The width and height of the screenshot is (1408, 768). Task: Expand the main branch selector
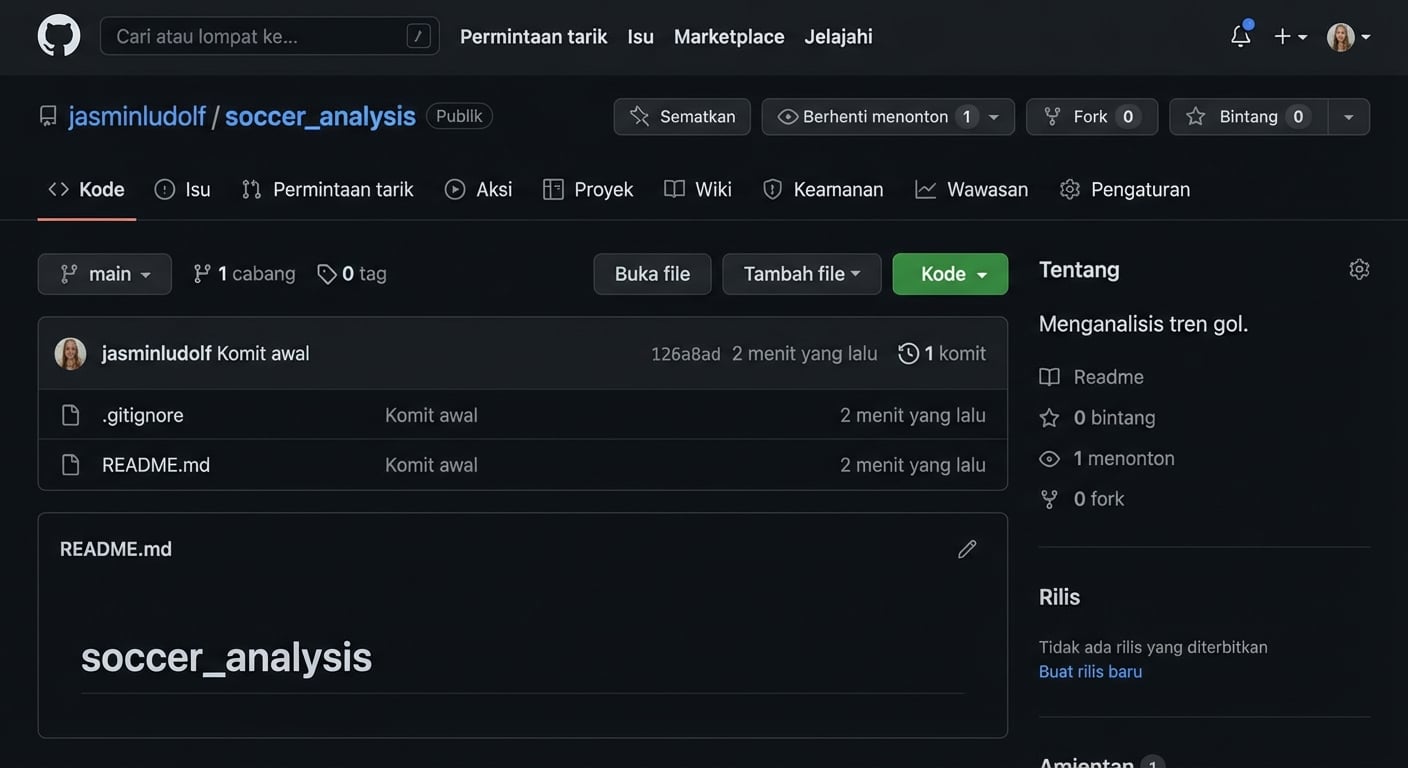coord(105,274)
